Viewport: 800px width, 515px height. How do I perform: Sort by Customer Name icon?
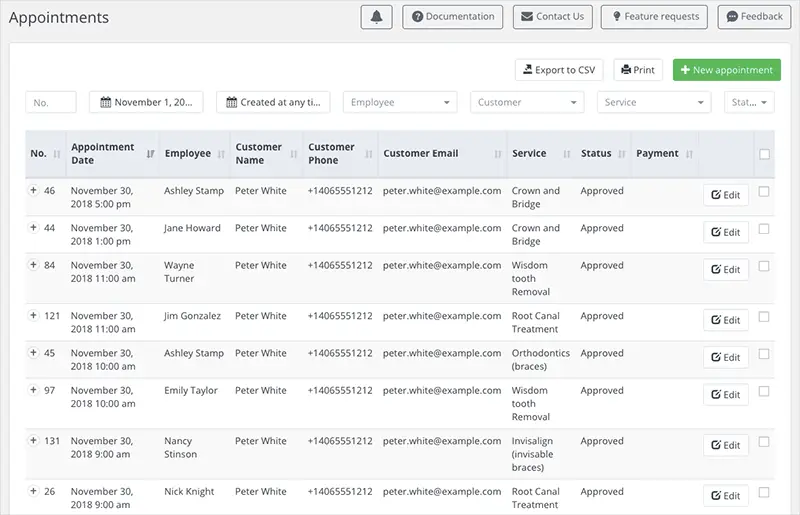click(x=294, y=154)
